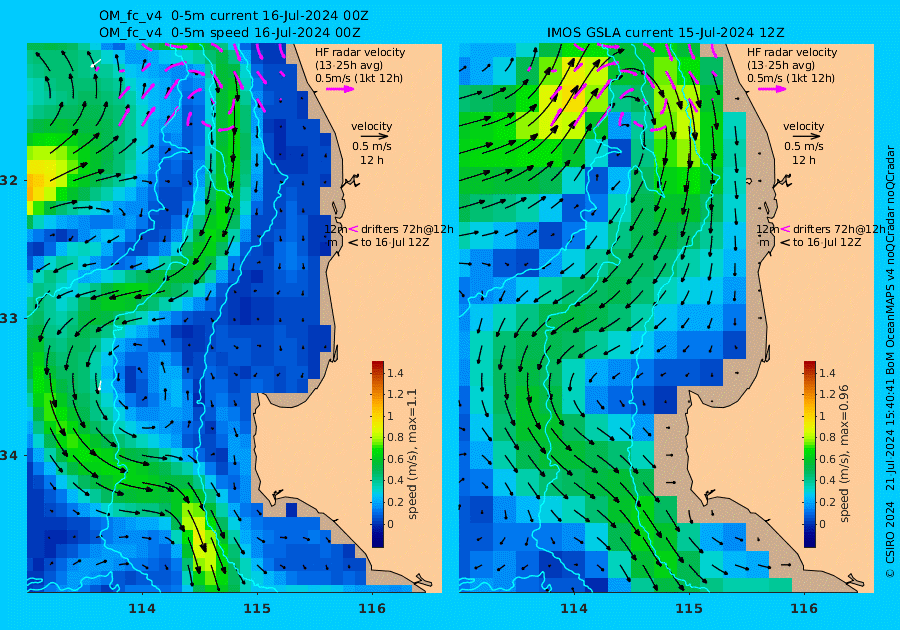This screenshot has width=900, height=630.
Task: Click the right map's speed color bar
Action: click(x=809, y=454)
